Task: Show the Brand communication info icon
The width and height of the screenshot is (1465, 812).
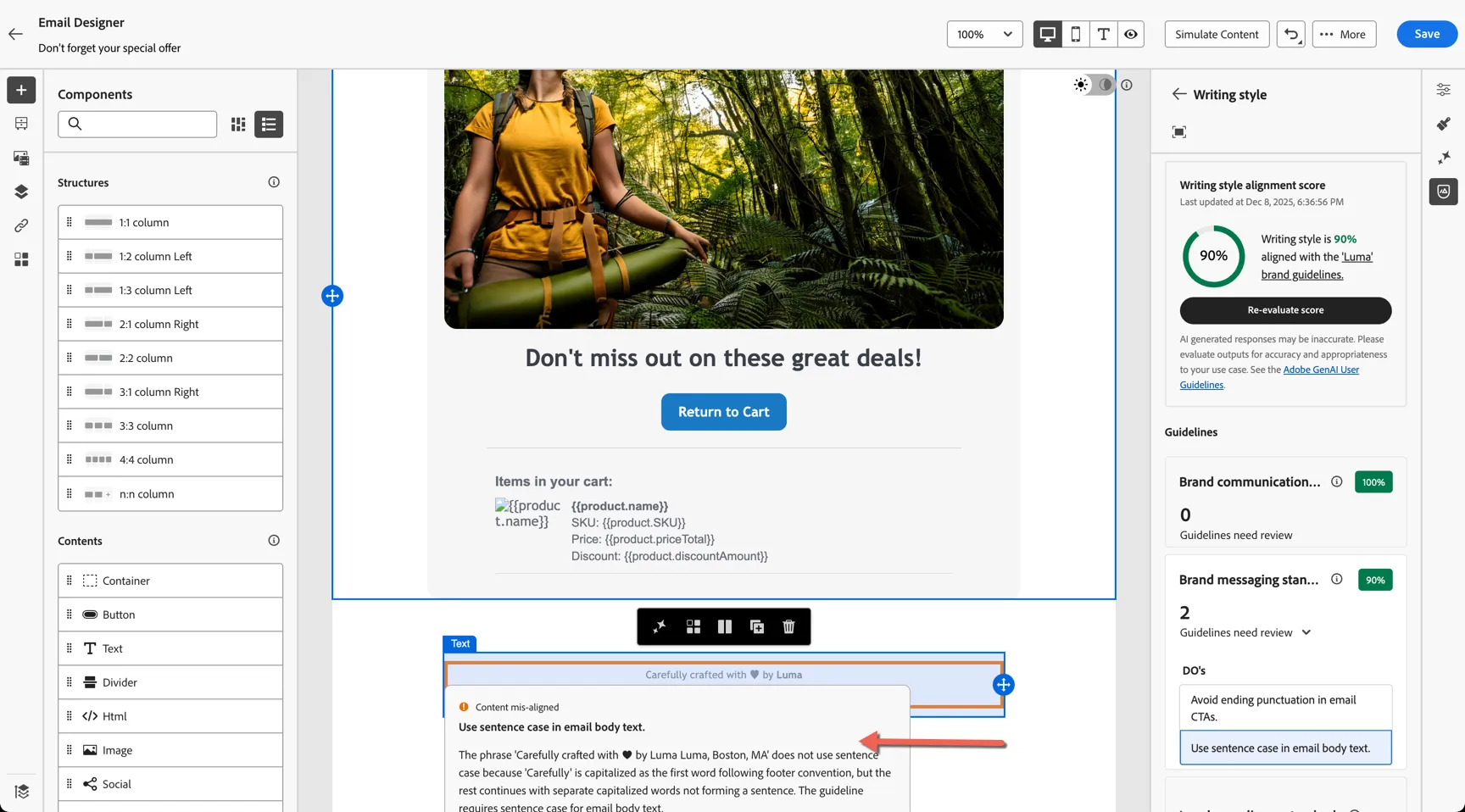Action: [1337, 481]
